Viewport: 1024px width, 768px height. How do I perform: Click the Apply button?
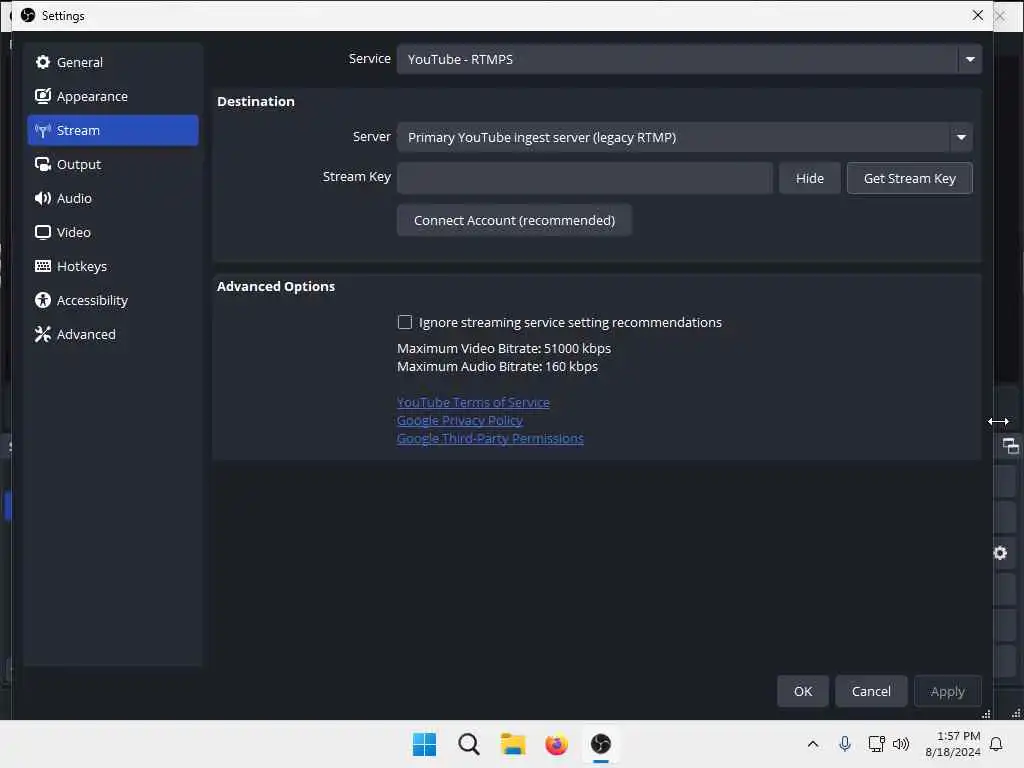click(x=947, y=691)
